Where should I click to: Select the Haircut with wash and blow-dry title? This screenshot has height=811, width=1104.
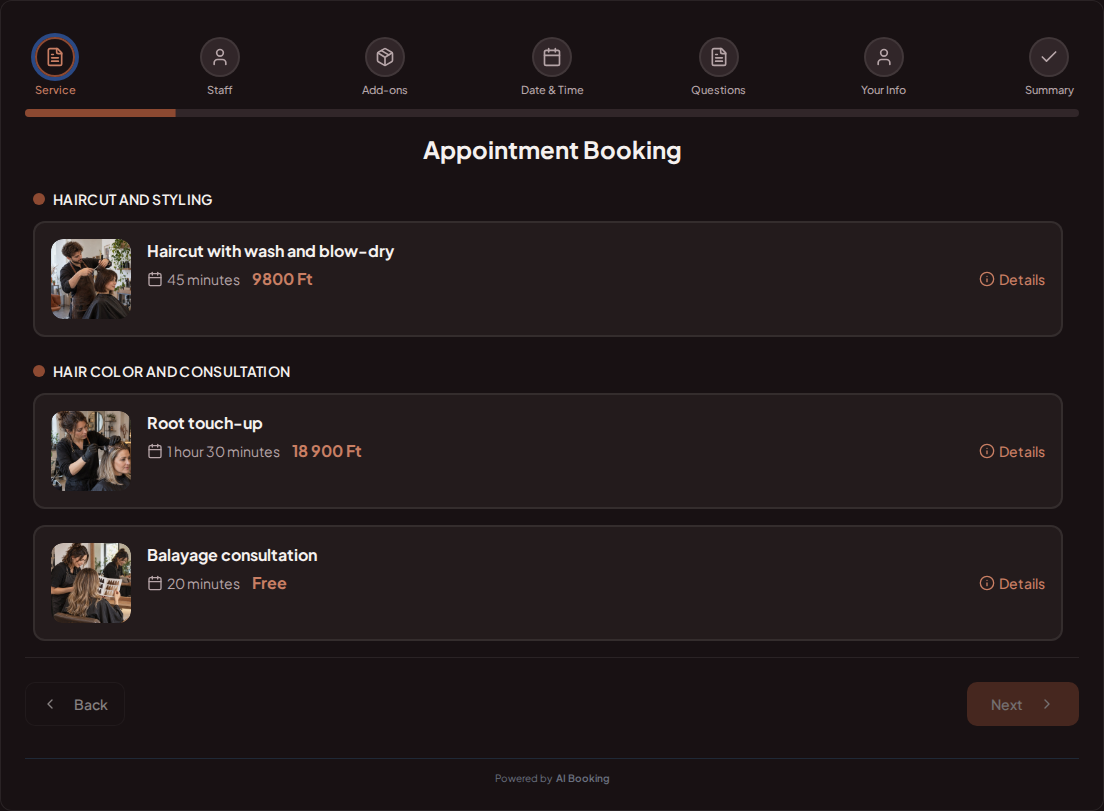[270, 251]
